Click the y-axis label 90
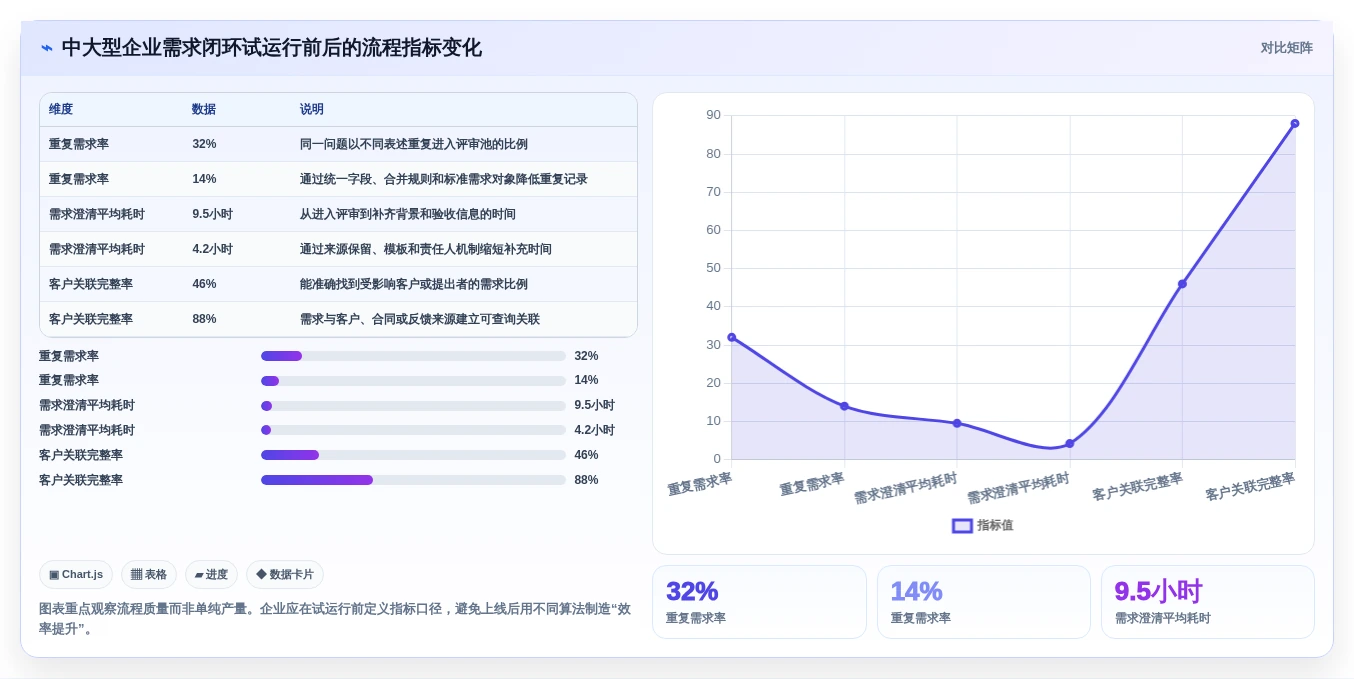The height and width of the screenshot is (679, 1354). coord(713,115)
